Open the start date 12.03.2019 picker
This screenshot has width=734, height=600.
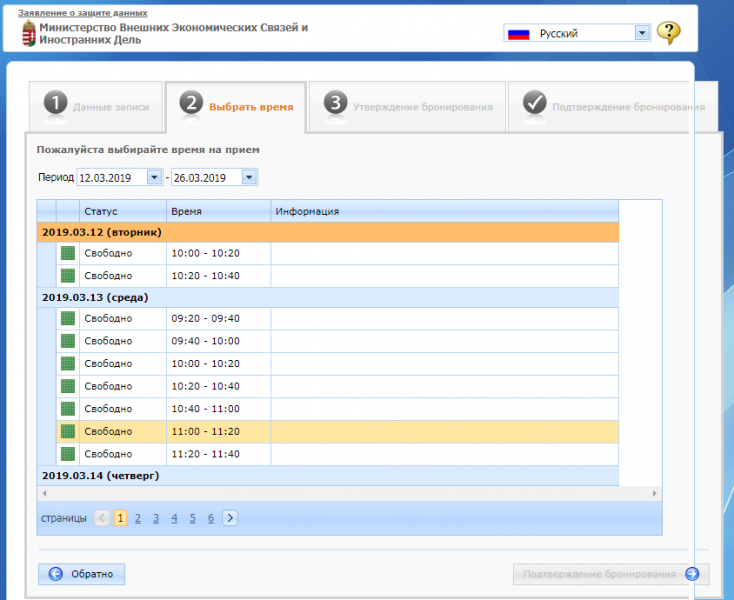(154, 177)
